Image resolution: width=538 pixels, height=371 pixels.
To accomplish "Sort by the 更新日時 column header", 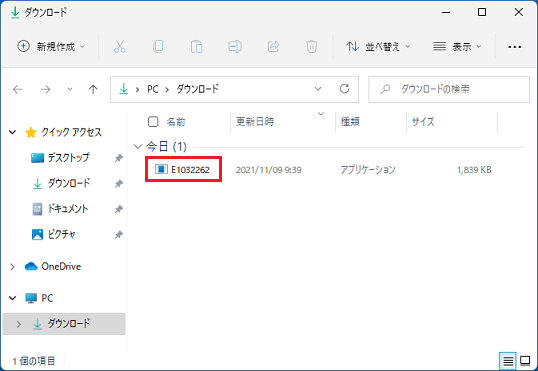I will point(255,121).
